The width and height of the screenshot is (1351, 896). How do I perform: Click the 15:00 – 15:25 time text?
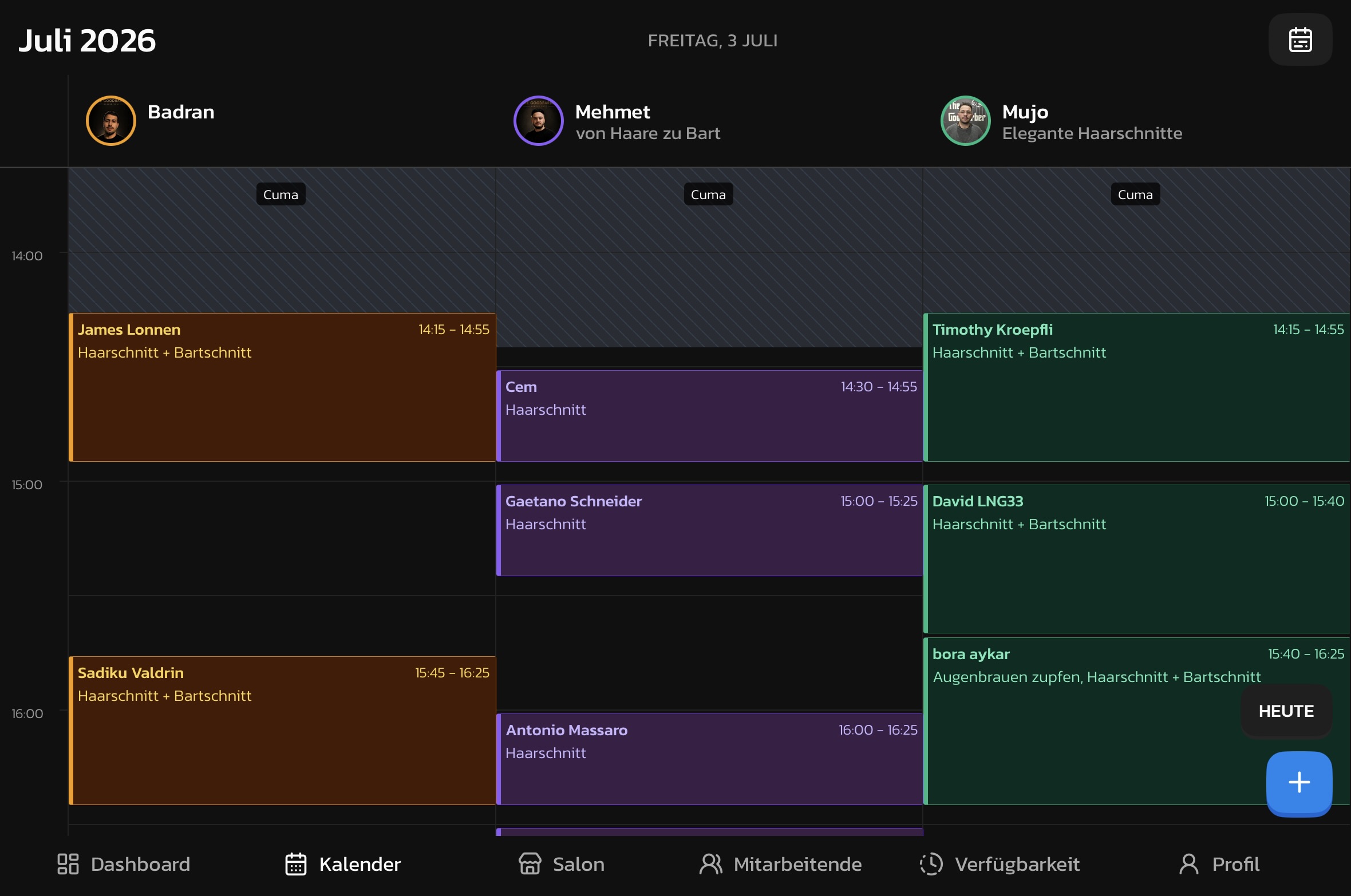(x=879, y=501)
